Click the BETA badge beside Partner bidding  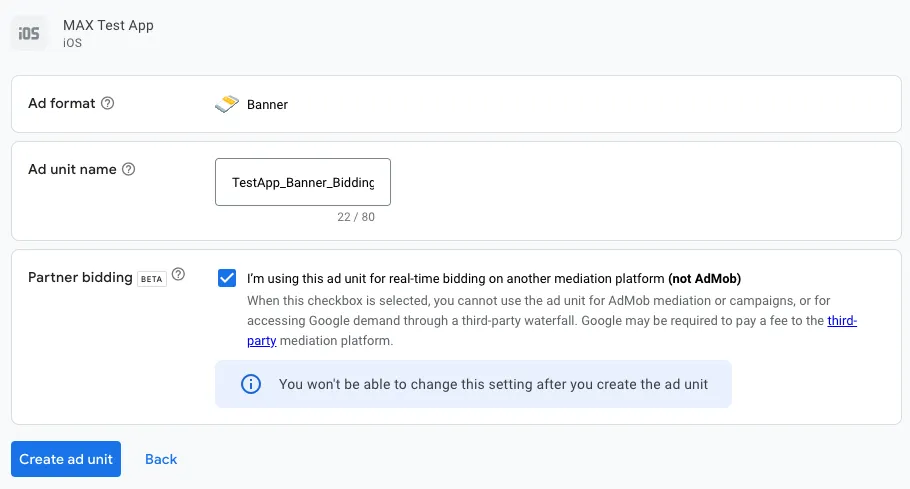pyautogui.click(x=152, y=278)
